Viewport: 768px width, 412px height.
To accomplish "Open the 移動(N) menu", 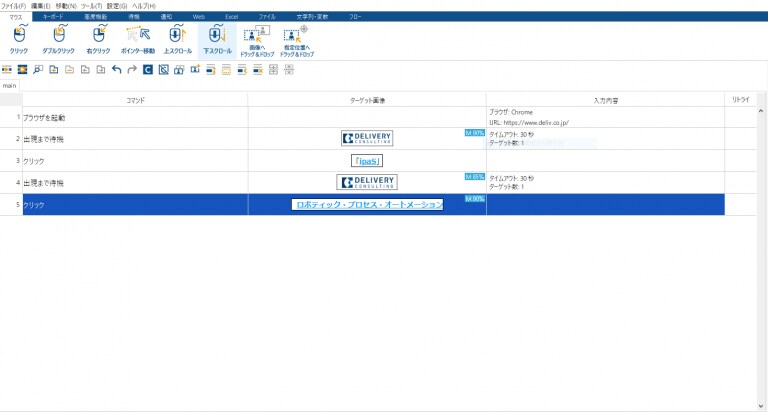I will tap(66, 6).
